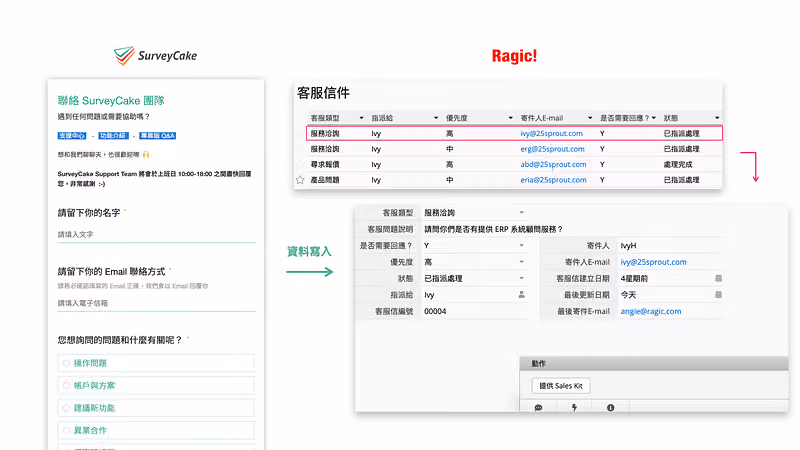The width and height of the screenshot is (800, 450).
Task: Open the 指派給 column filter arrow
Action: pos(436,118)
